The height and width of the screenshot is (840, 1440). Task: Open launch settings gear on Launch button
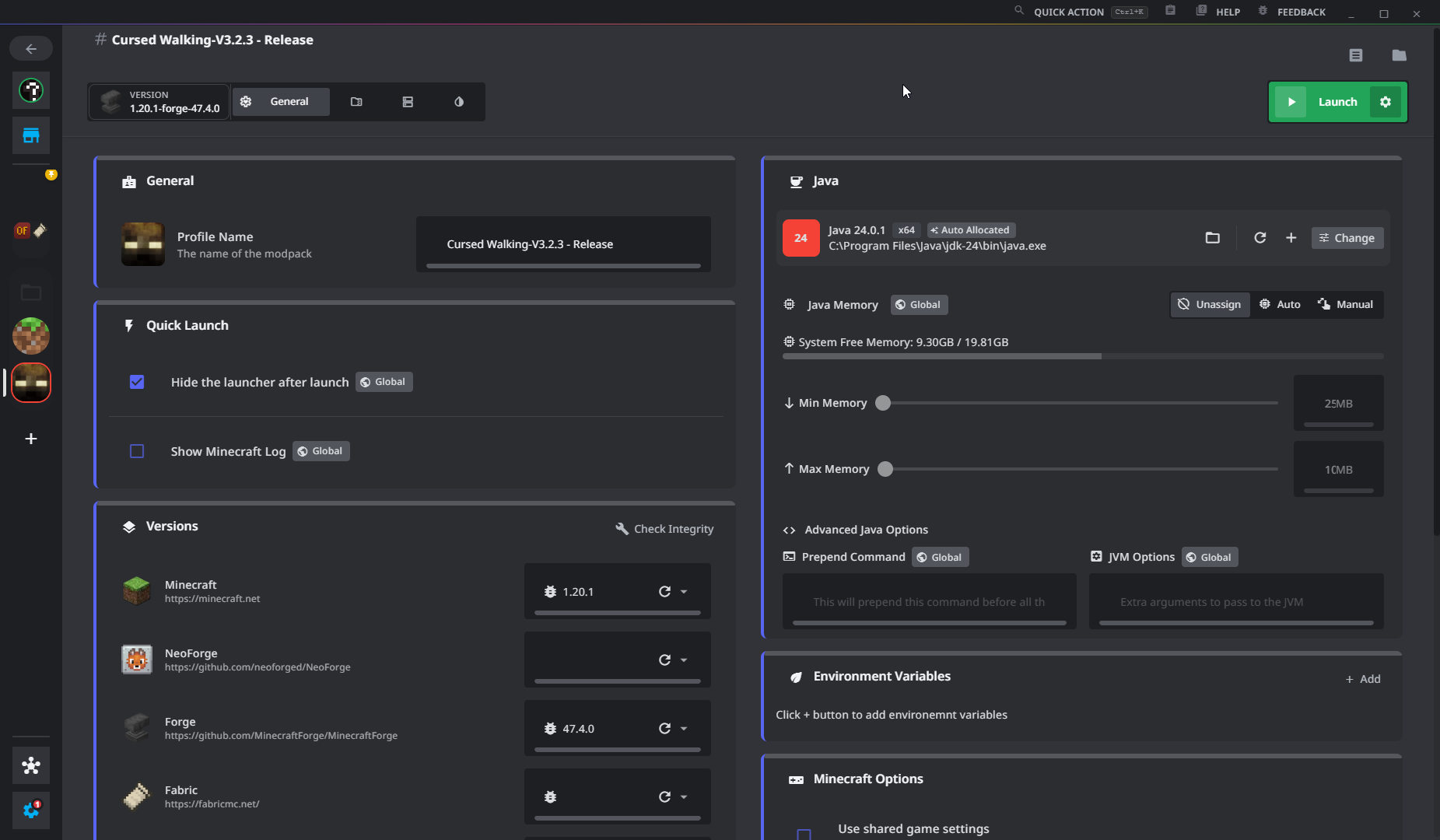[1386, 102]
